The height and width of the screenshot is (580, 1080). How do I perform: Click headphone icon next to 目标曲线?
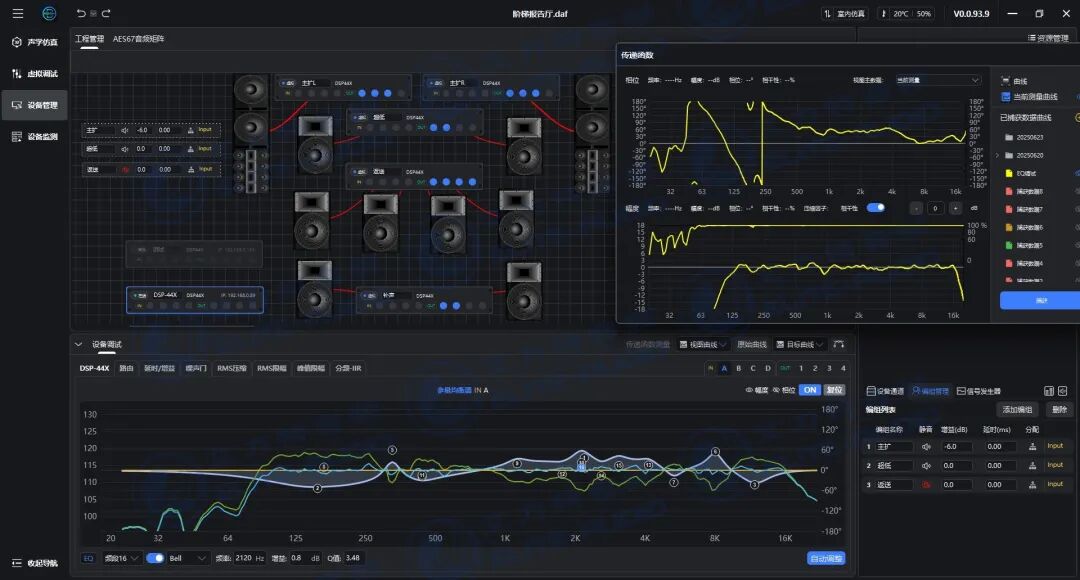(838, 344)
